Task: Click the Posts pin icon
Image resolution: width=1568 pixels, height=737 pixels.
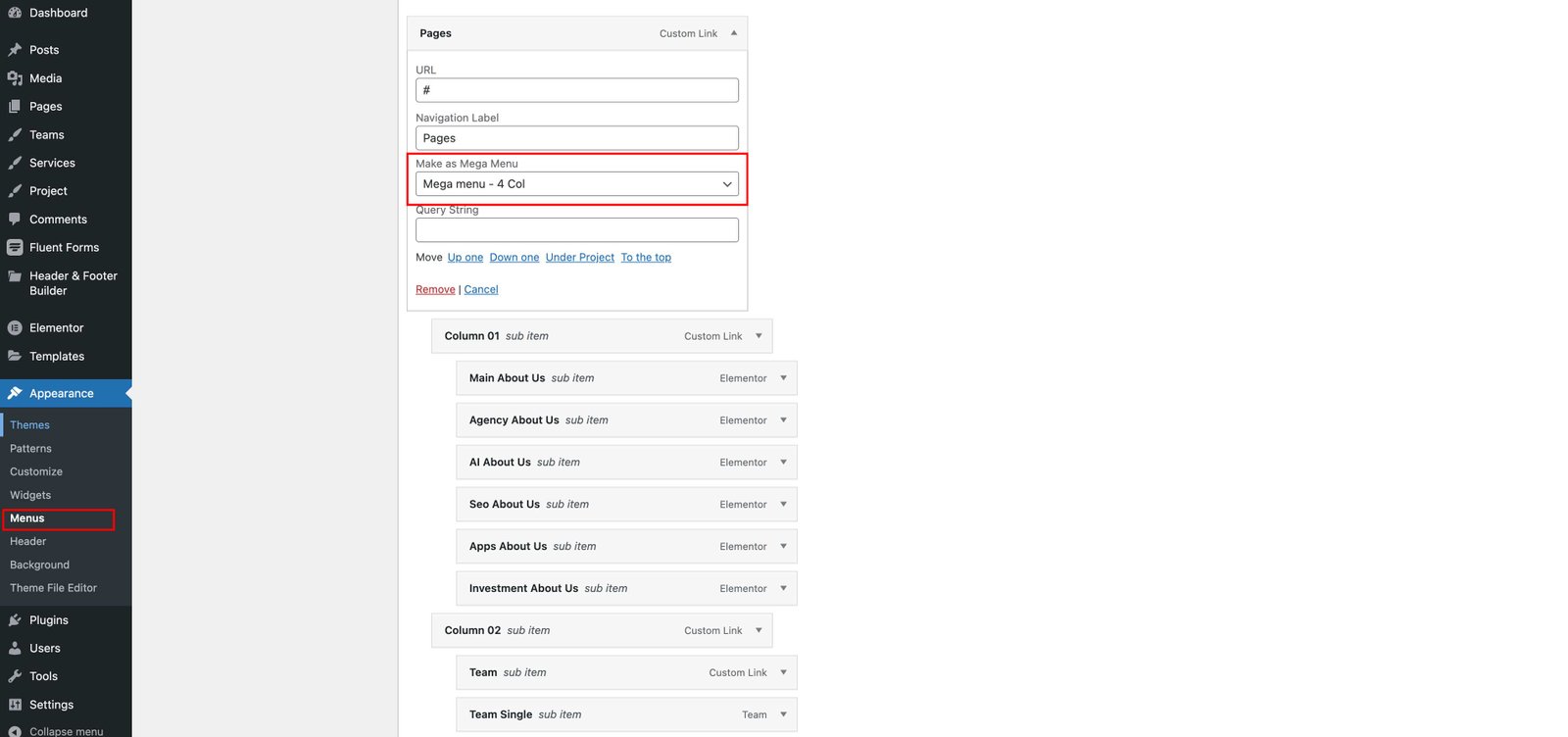Action: [15, 50]
